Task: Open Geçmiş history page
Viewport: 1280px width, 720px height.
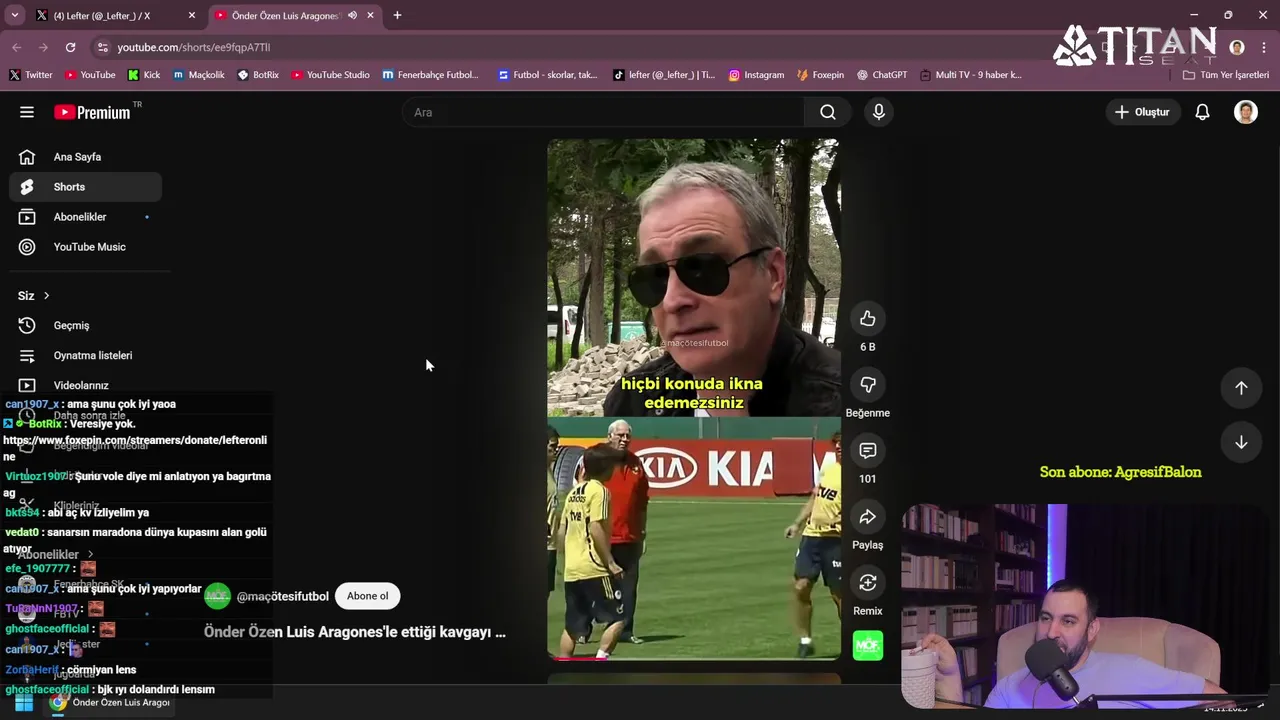Action: click(x=85, y=326)
